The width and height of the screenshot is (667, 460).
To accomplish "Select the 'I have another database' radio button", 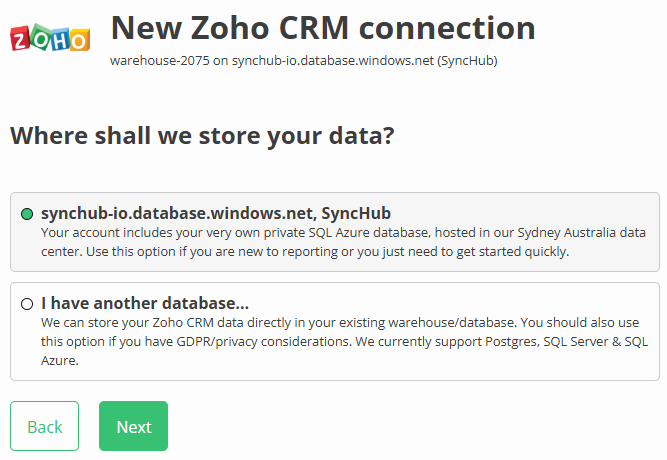I will click(27, 304).
